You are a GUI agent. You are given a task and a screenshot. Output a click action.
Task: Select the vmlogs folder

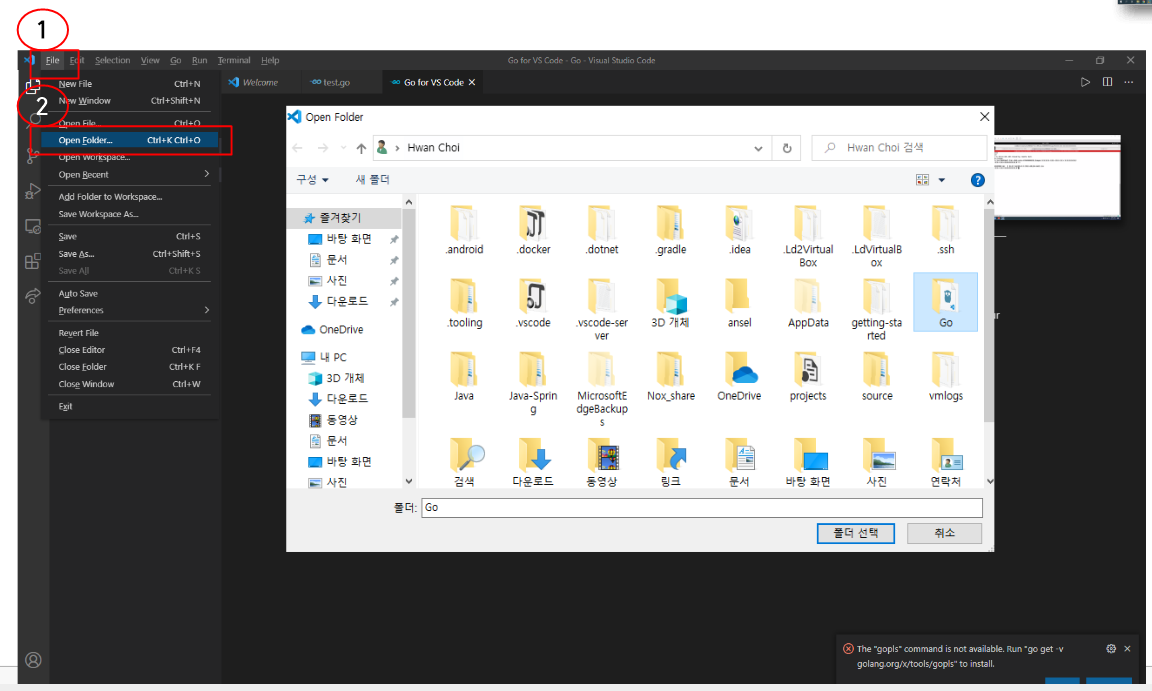coord(946,376)
